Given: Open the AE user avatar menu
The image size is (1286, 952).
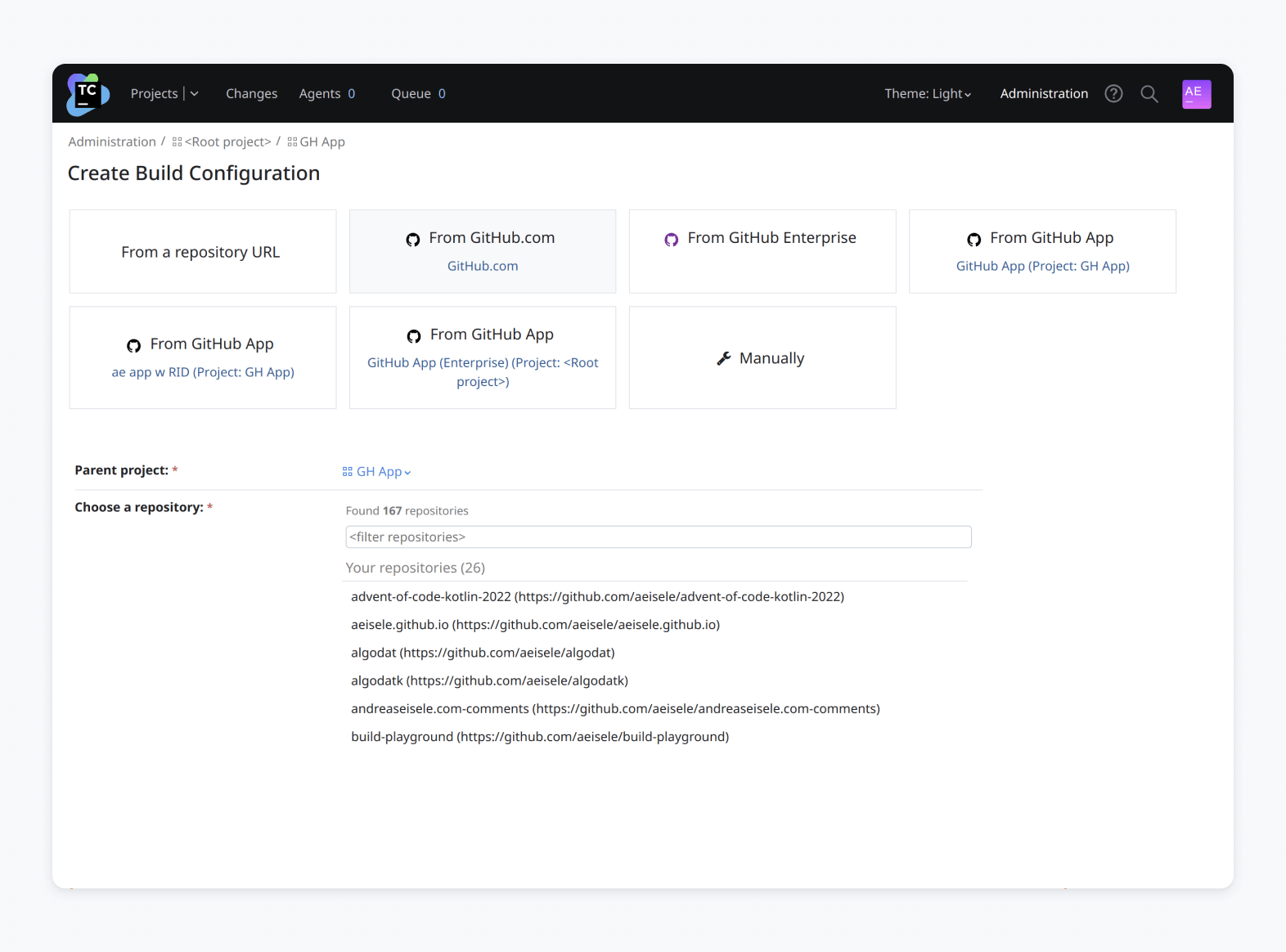Looking at the screenshot, I should [x=1196, y=94].
